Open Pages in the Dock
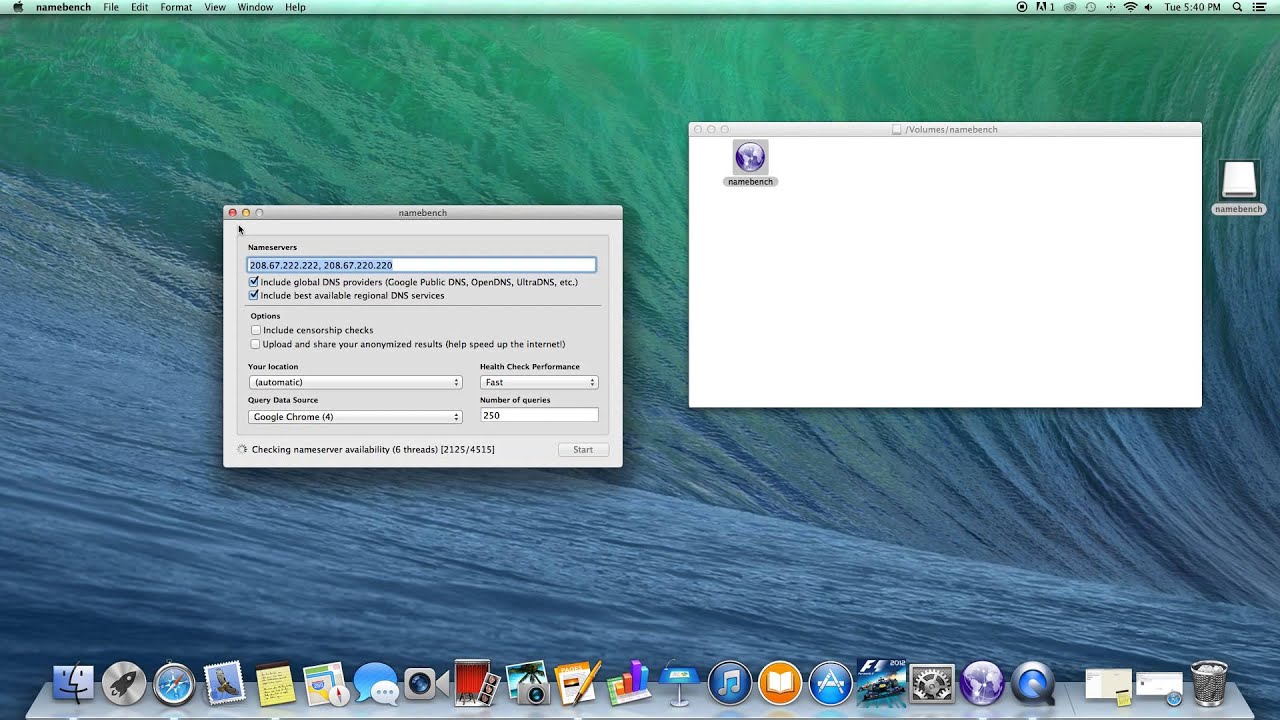 pyautogui.click(x=578, y=683)
